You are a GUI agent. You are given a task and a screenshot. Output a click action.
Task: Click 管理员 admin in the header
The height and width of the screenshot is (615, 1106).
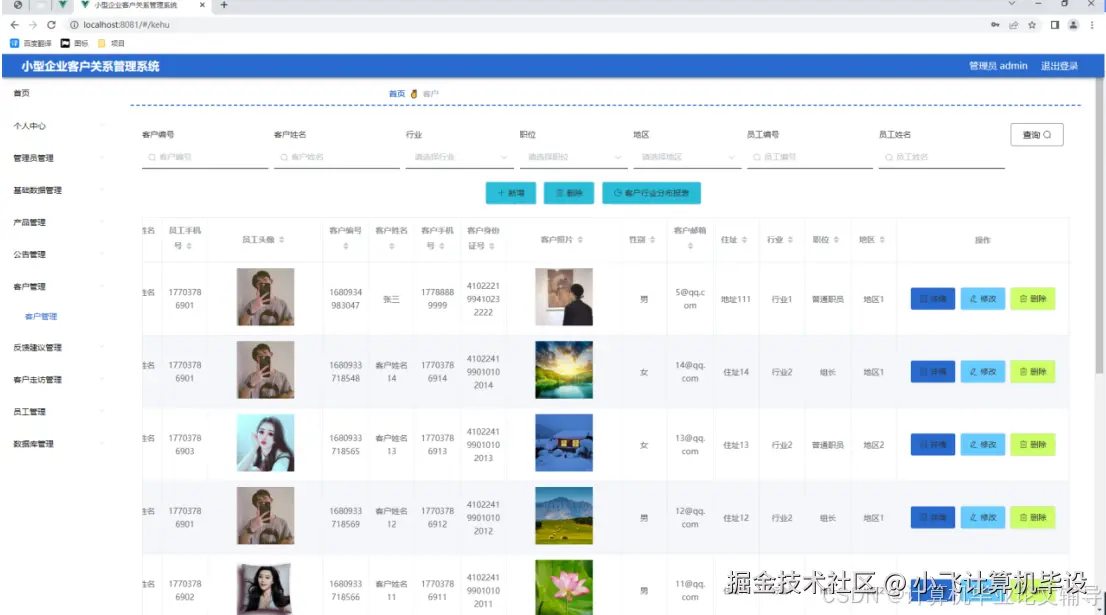tap(998, 66)
